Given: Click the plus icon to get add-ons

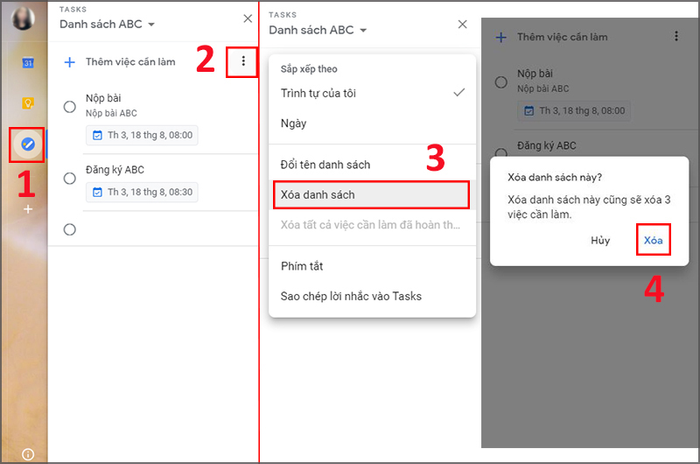Looking at the screenshot, I should pyautogui.click(x=28, y=209).
